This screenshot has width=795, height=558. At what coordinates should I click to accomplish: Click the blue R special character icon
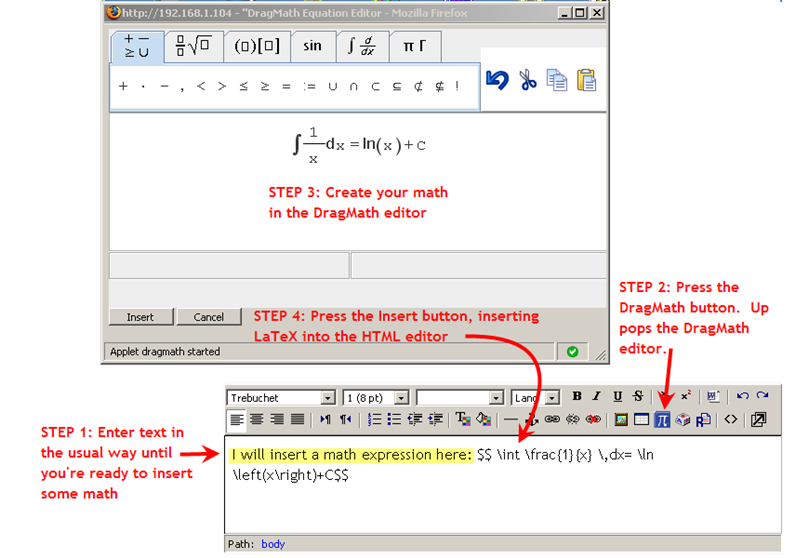pos(703,420)
